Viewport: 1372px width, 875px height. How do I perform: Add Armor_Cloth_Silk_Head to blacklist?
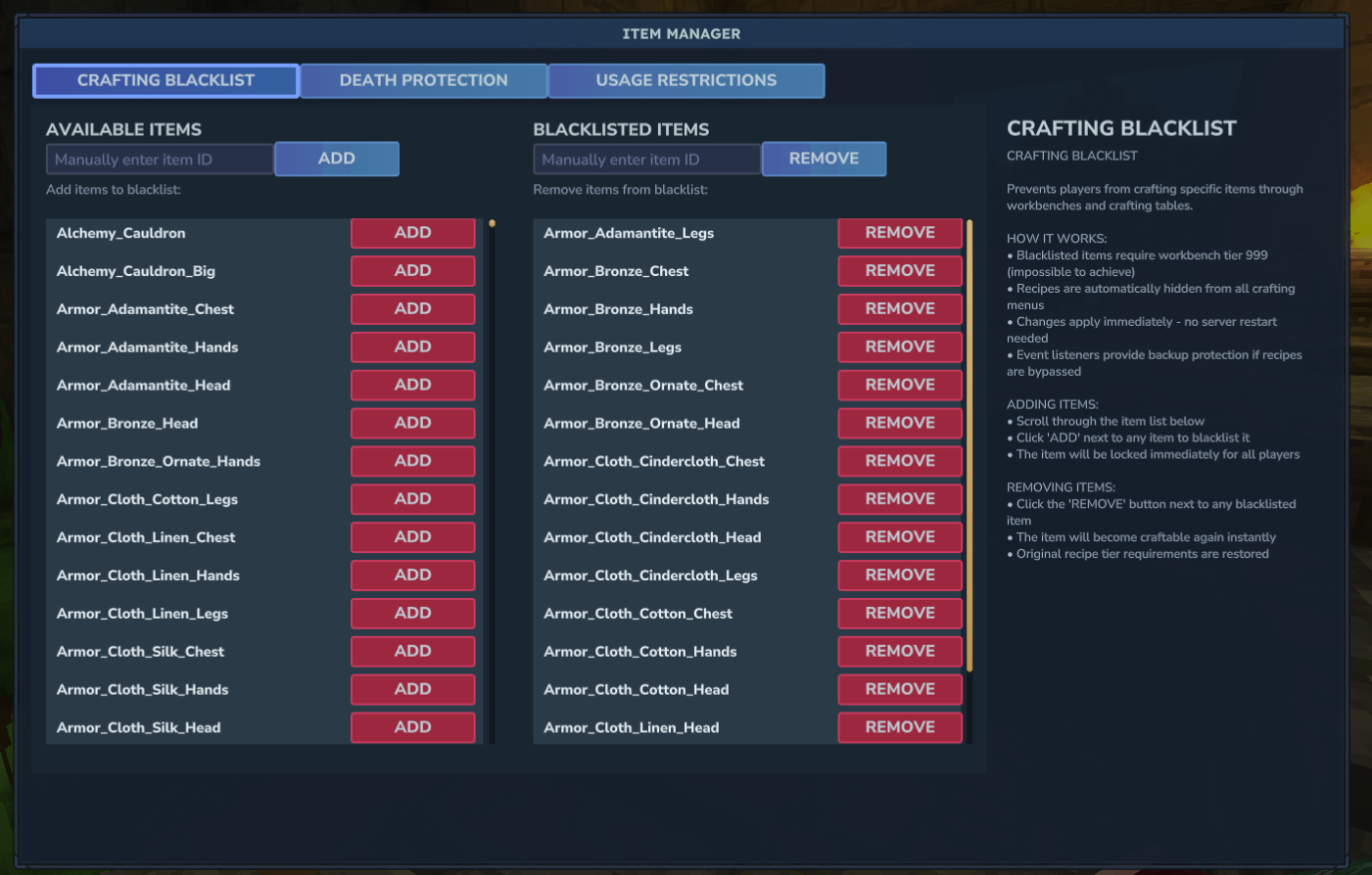coord(413,728)
